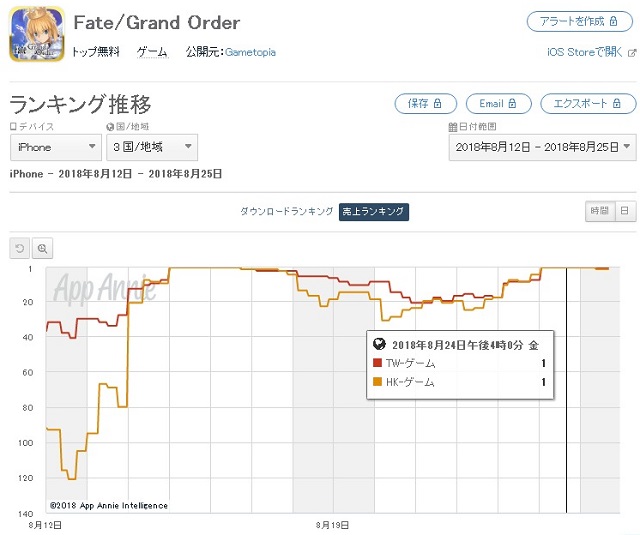Reset chart zoom with the undo icon
The height and width of the screenshot is (535, 640).
(x=20, y=248)
